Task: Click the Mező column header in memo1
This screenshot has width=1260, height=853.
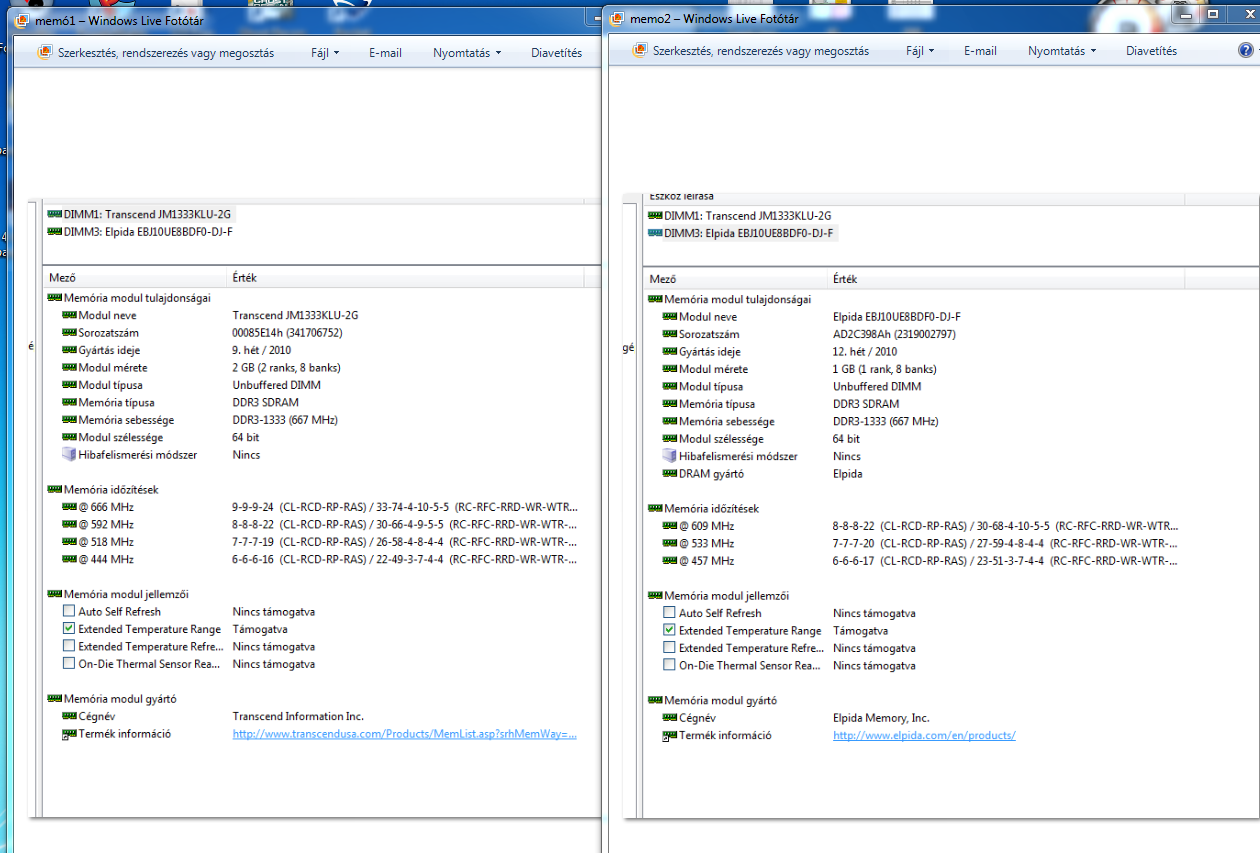Action: coord(136,278)
